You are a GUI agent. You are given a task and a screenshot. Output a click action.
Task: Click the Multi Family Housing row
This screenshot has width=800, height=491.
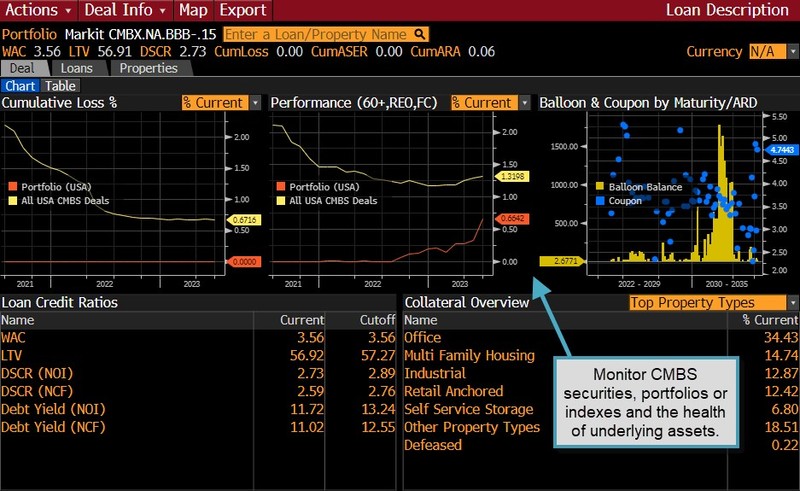(601, 356)
